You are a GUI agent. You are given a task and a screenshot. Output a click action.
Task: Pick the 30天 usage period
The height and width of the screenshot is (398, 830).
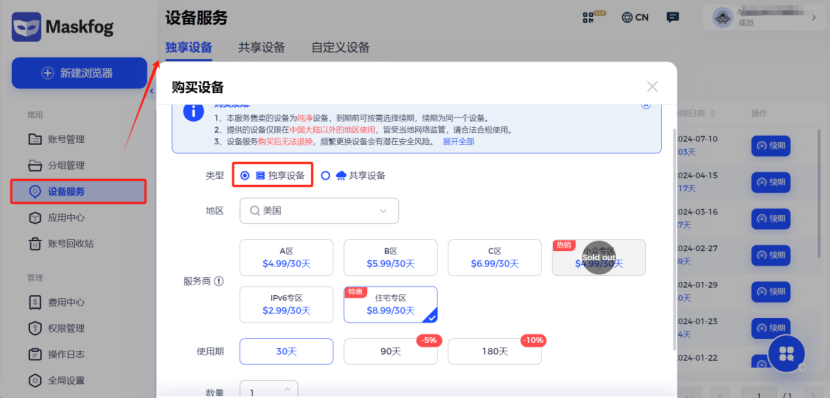coord(286,351)
